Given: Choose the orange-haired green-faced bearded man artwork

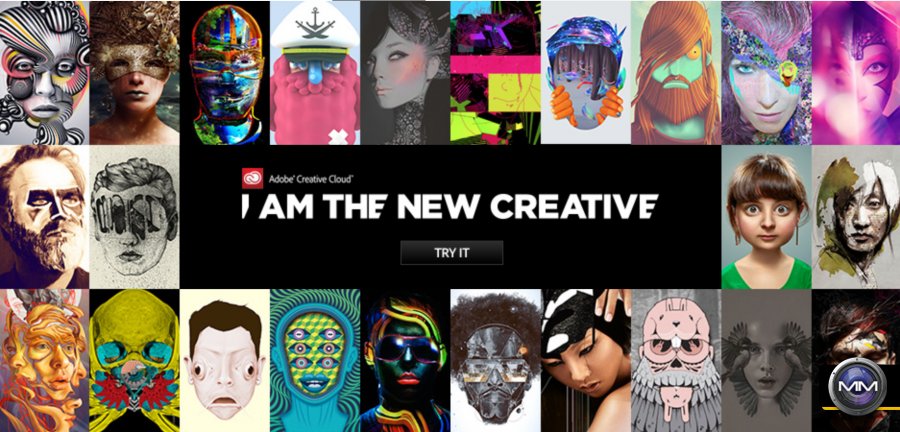Looking at the screenshot, I should [676, 73].
